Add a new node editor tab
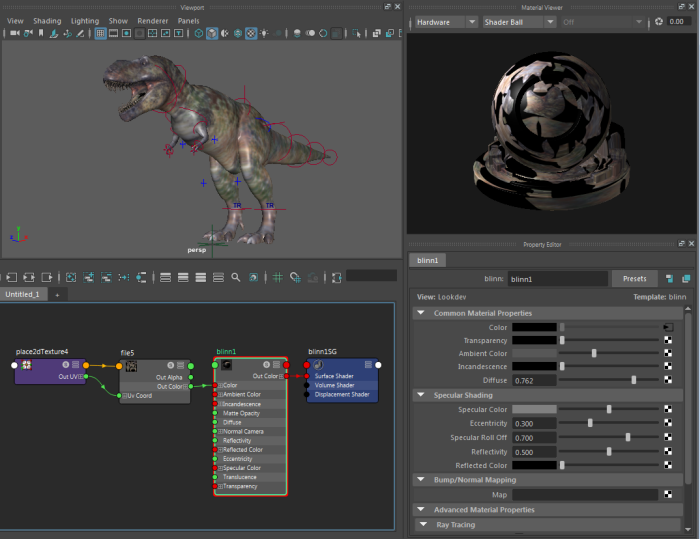This screenshot has width=700, height=539. 57,295
